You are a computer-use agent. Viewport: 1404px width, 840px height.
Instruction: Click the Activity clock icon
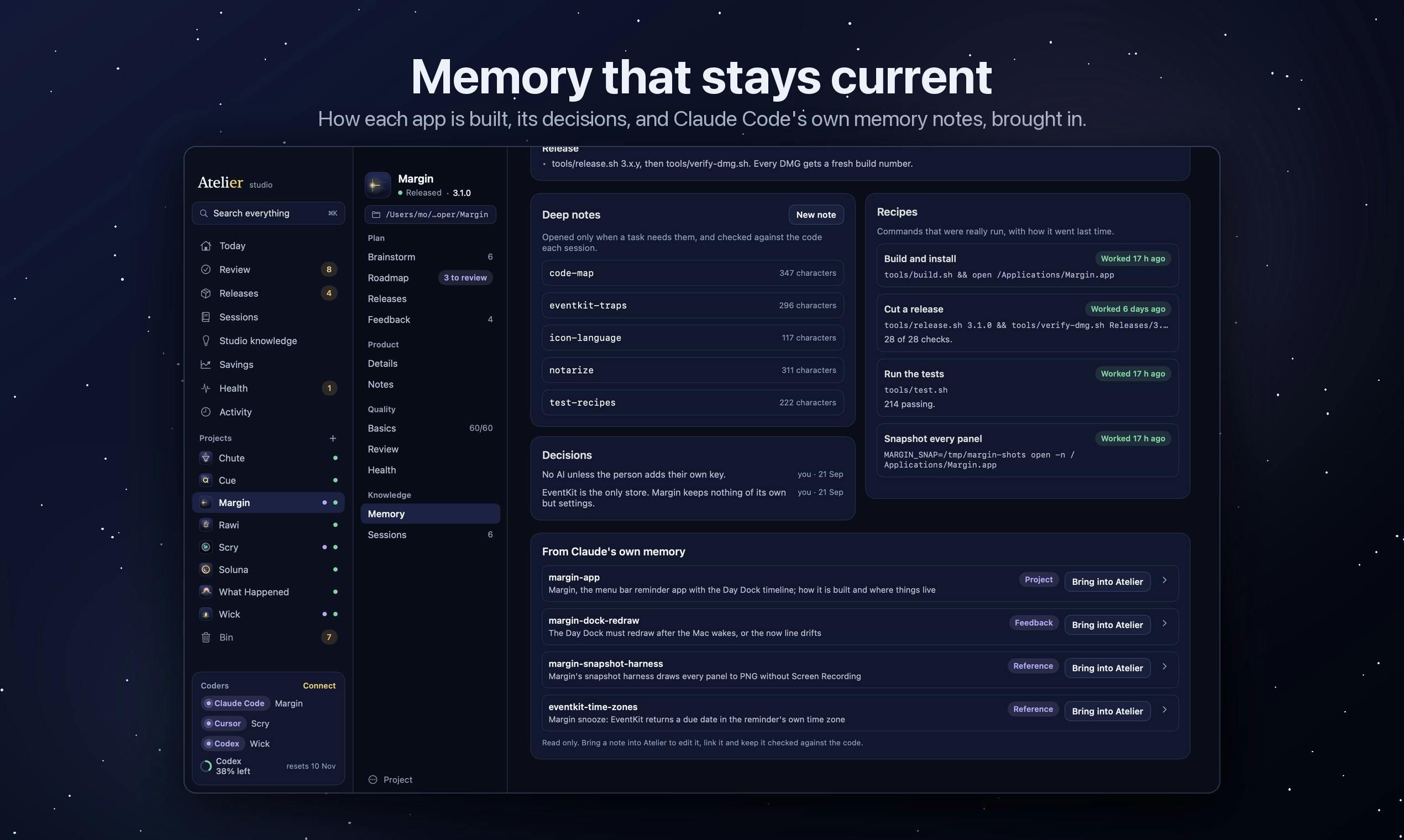point(206,412)
